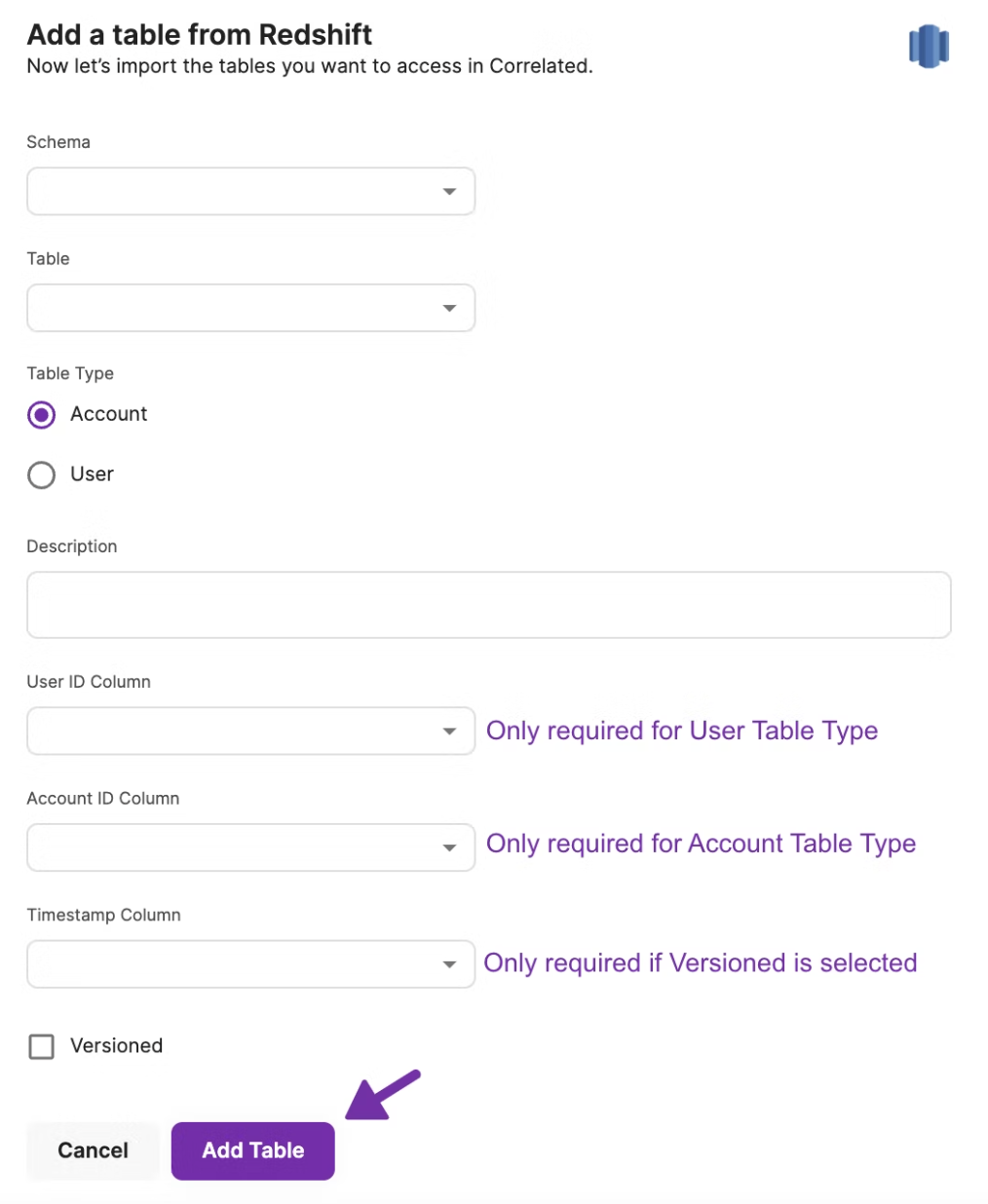Image resolution: width=988 pixels, height=1204 pixels.
Task: Select the User table type
Action: pos(42,475)
